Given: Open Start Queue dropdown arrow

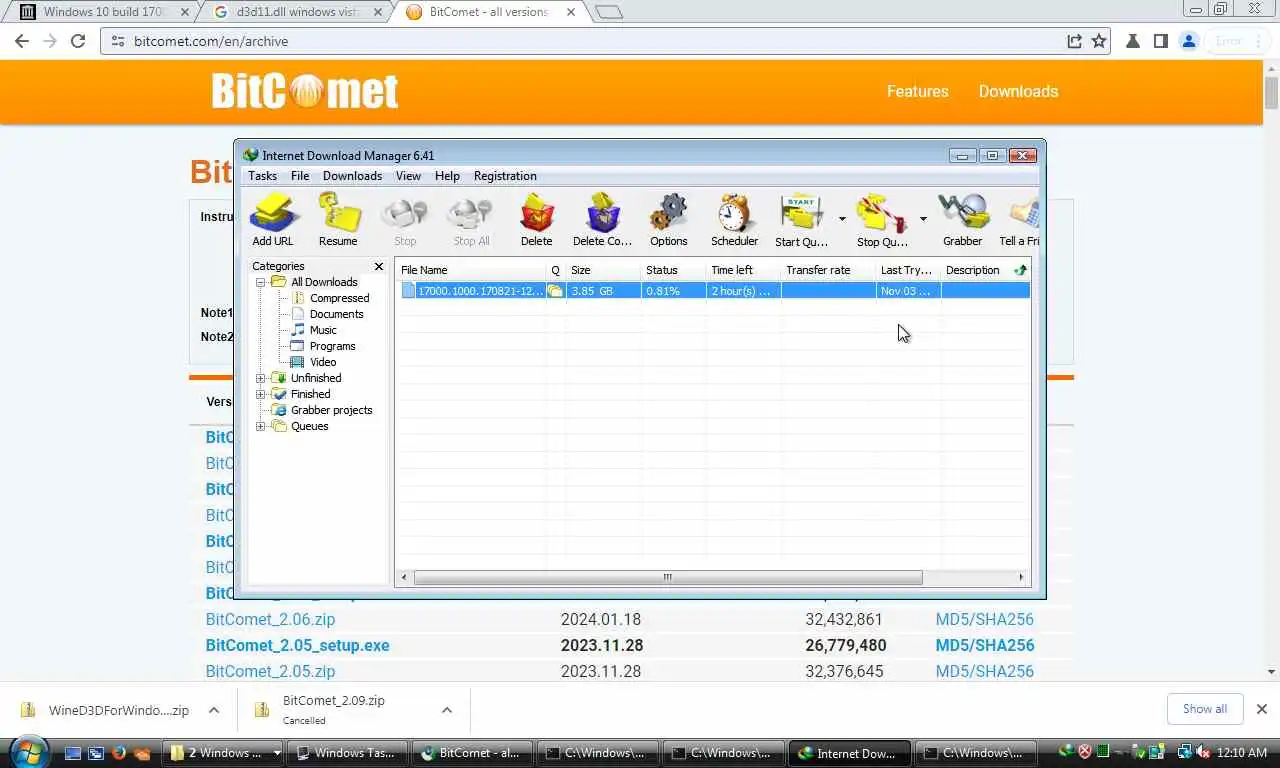Looking at the screenshot, I should pyautogui.click(x=842, y=219).
